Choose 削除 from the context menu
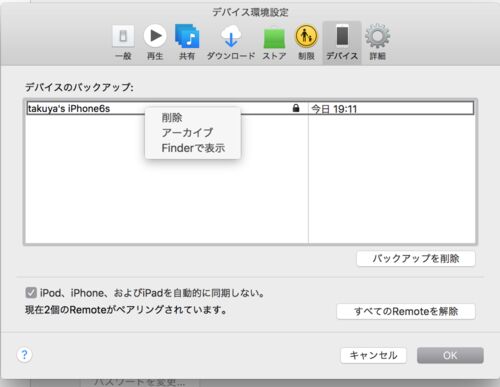This screenshot has width=500, height=387. coord(192,117)
